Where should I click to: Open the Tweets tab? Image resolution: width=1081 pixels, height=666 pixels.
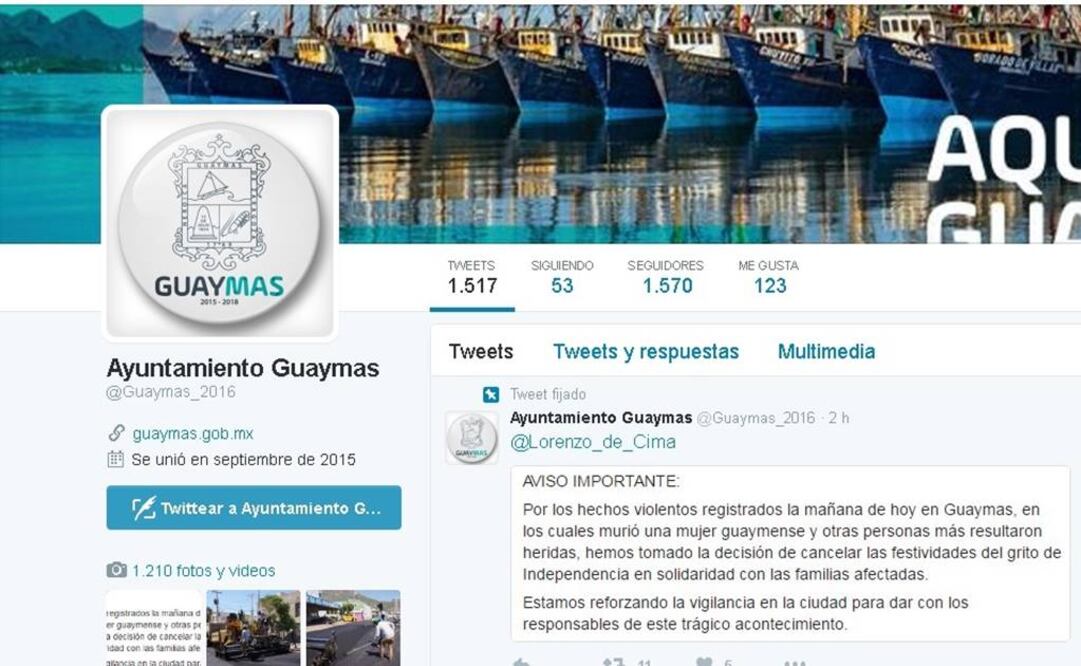click(481, 352)
